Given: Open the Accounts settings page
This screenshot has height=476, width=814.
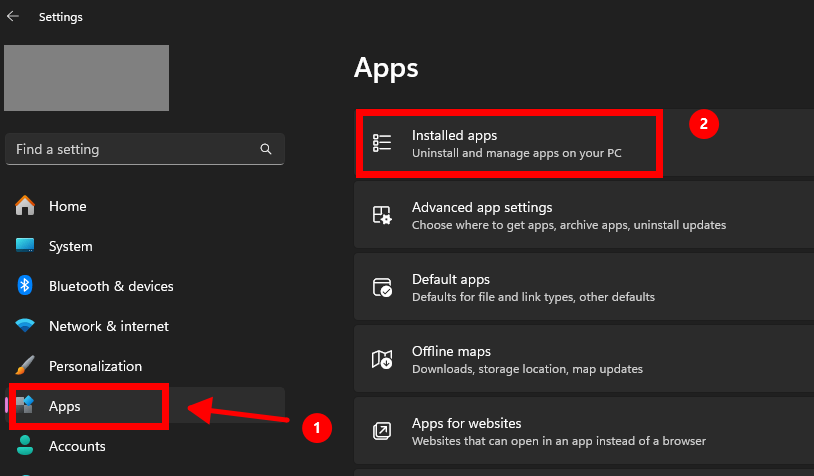Looking at the screenshot, I should 77,446.
